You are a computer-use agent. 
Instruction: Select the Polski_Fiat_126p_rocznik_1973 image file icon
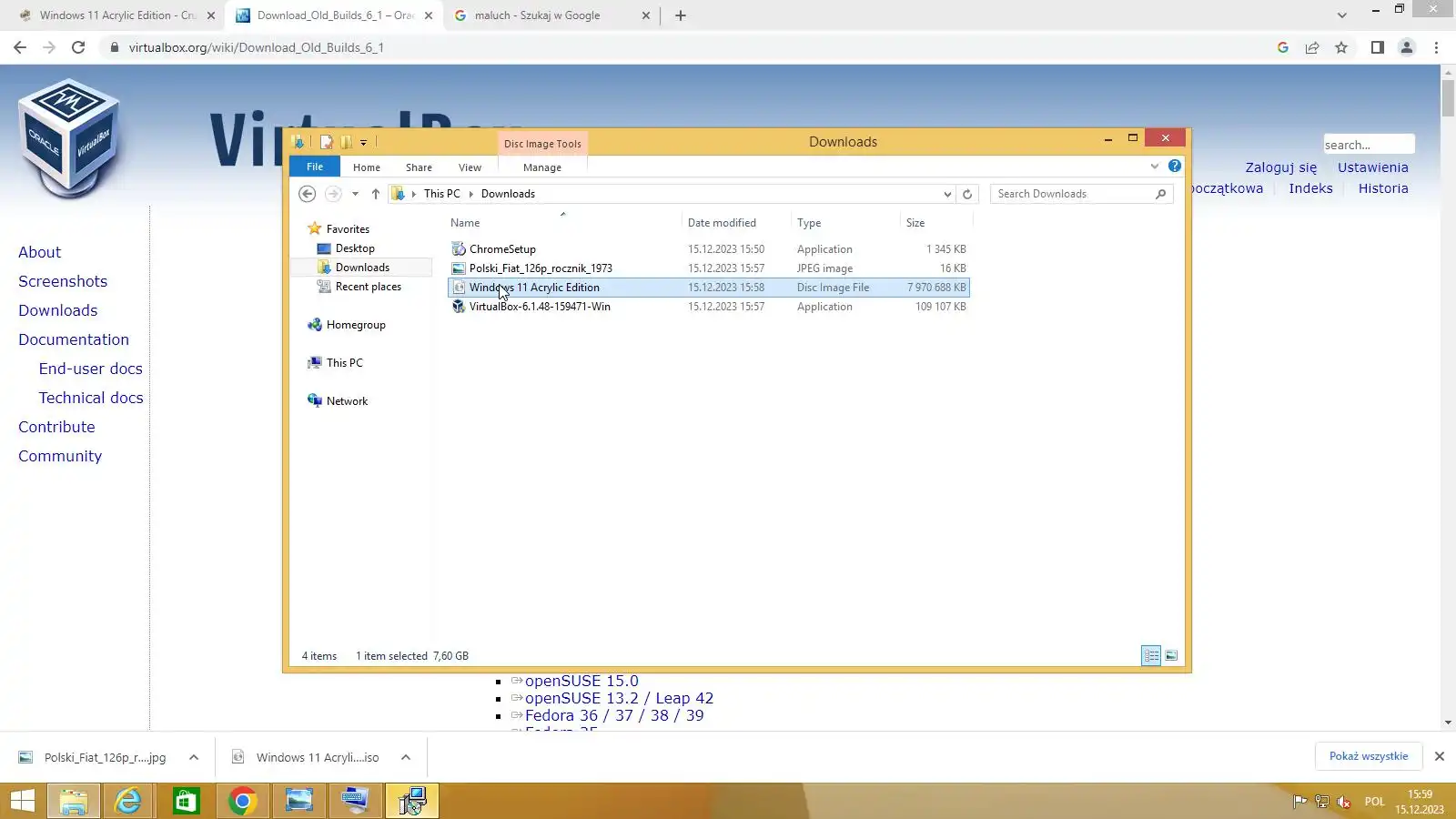click(x=459, y=268)
